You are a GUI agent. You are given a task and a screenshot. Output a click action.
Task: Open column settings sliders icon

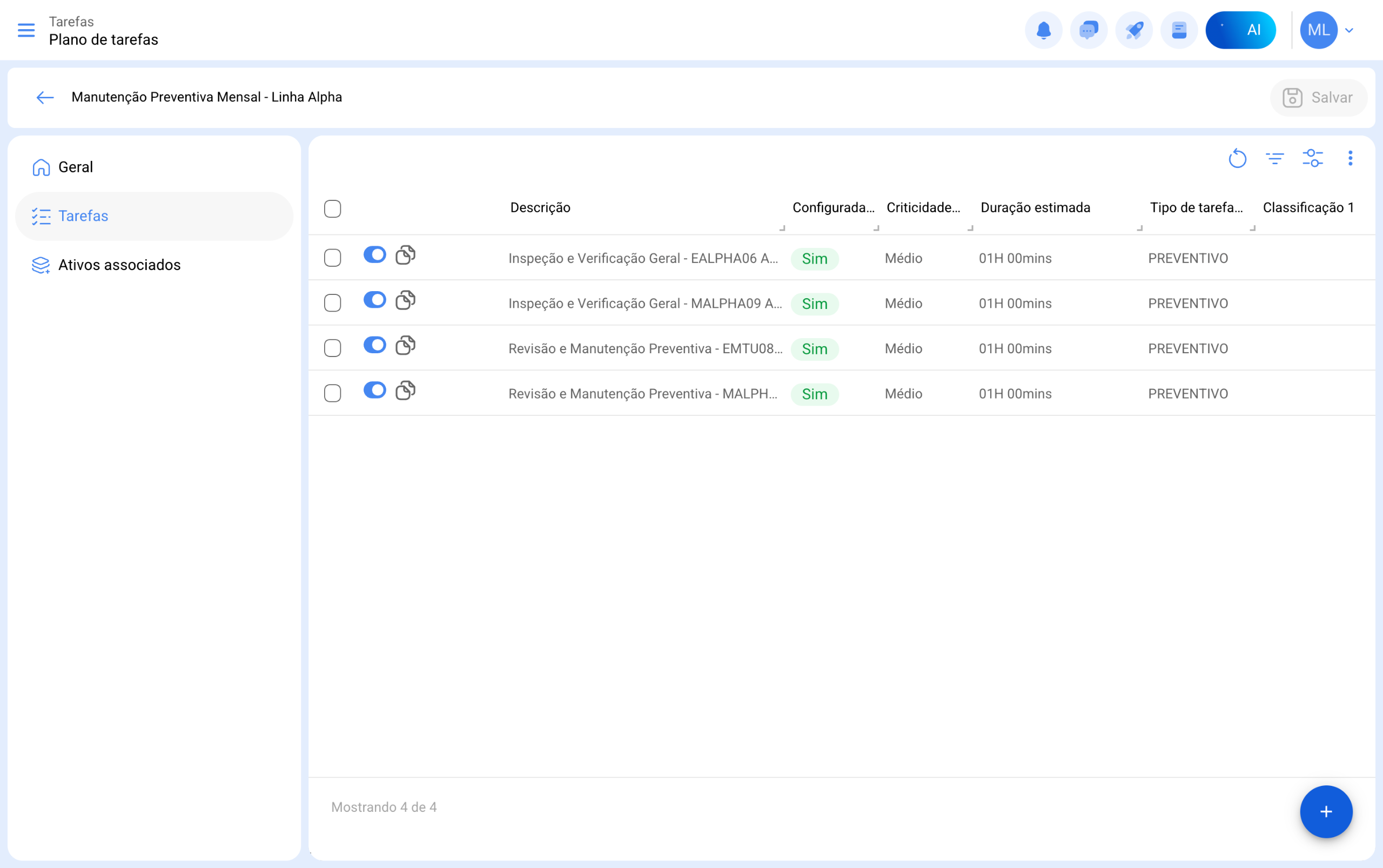click(x=1312, y=158)
